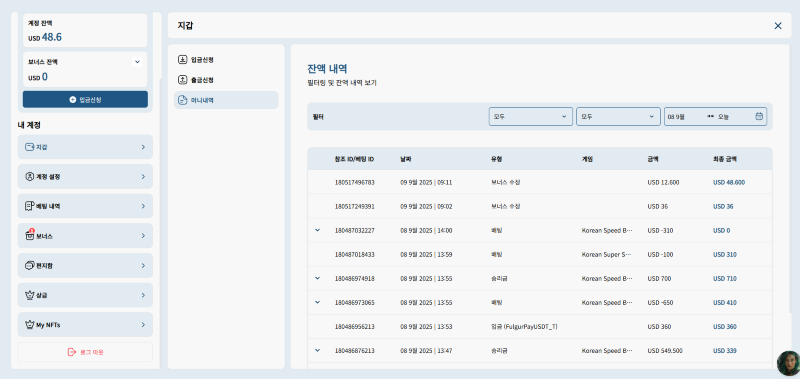Select the 머니내역 tab

tap(226, 100)
